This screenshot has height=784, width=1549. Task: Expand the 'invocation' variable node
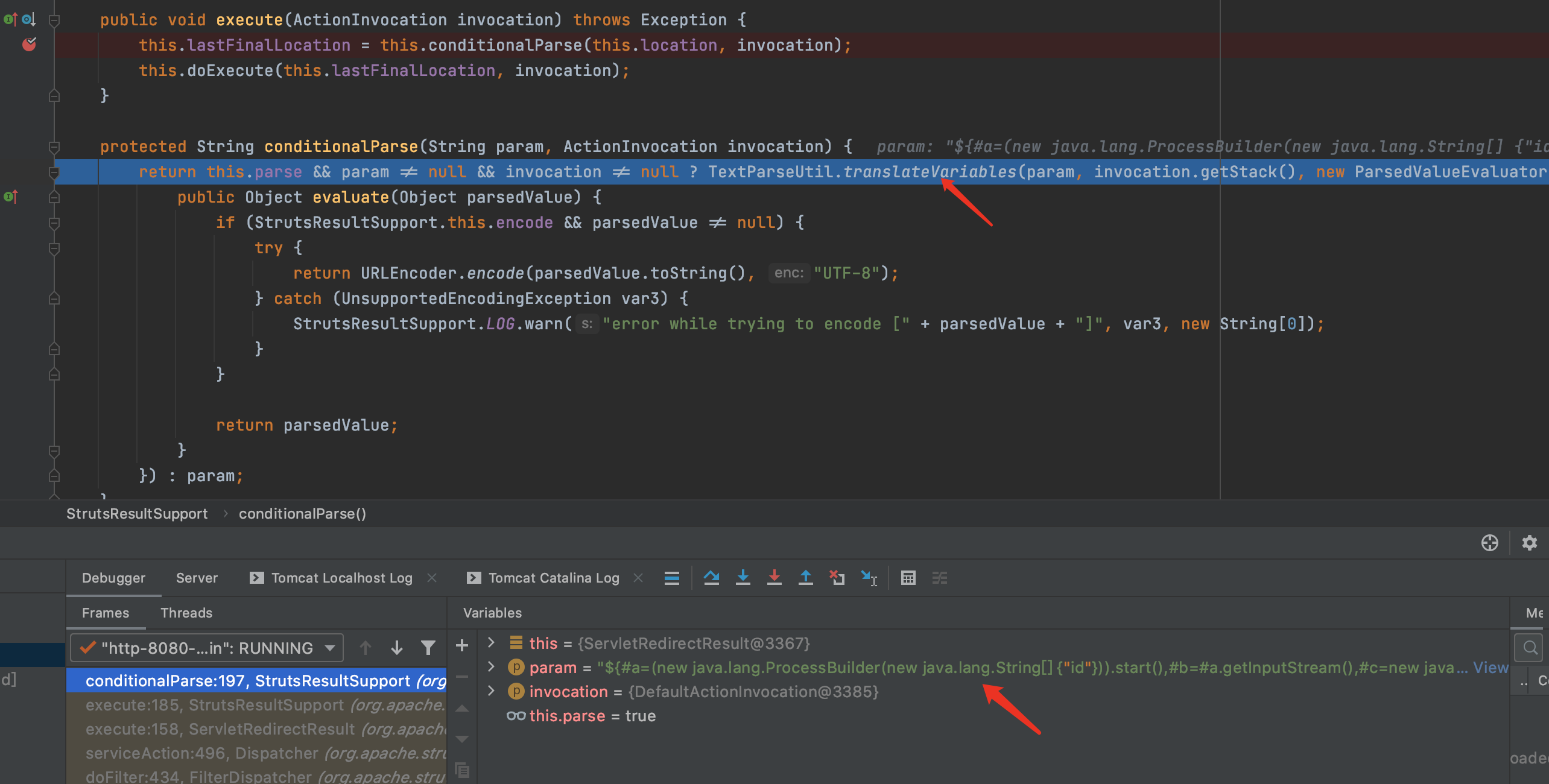coord(491,691)
